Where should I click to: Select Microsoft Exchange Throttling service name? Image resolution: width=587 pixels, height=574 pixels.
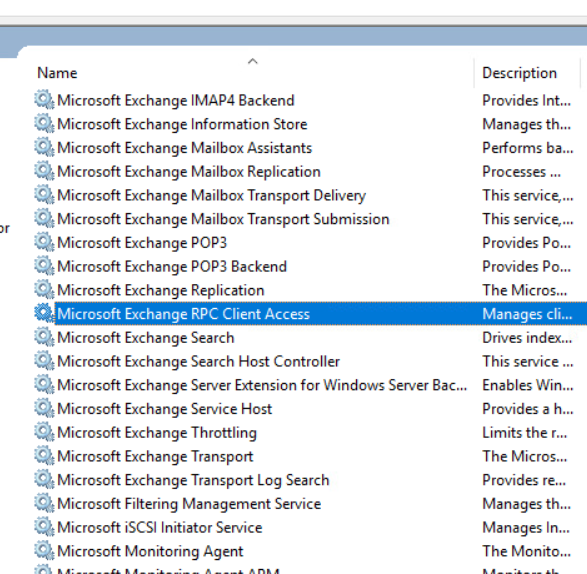tap(157, 432)
